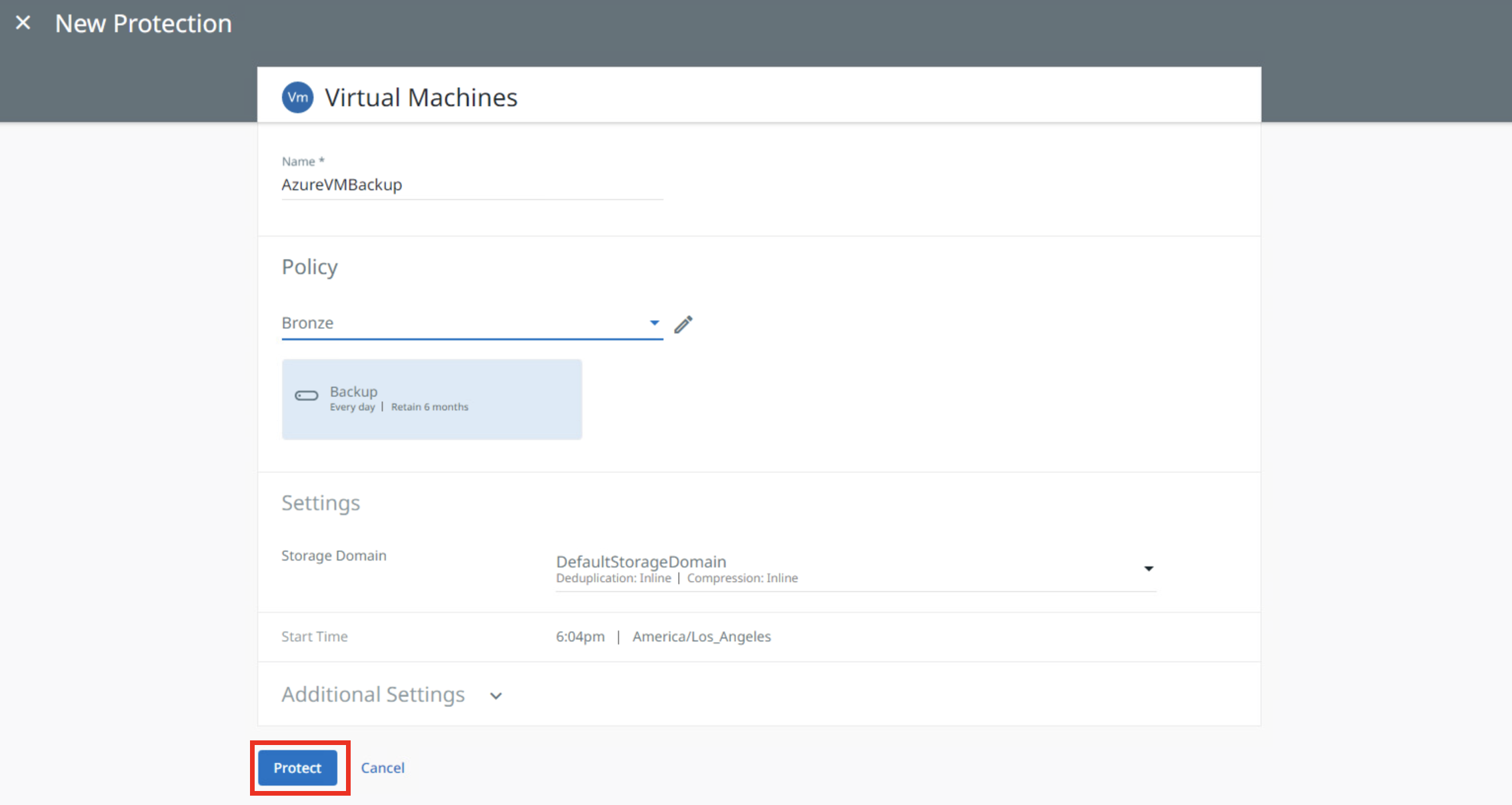Click America/Los_Angeles time zone text

701,636
